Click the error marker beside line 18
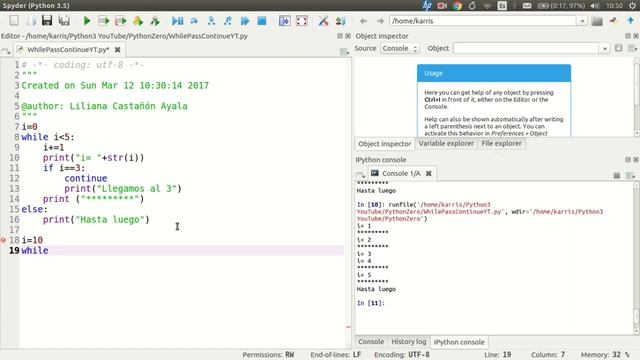Viewport: 640px width, 360px height. (x=3, y=240)
